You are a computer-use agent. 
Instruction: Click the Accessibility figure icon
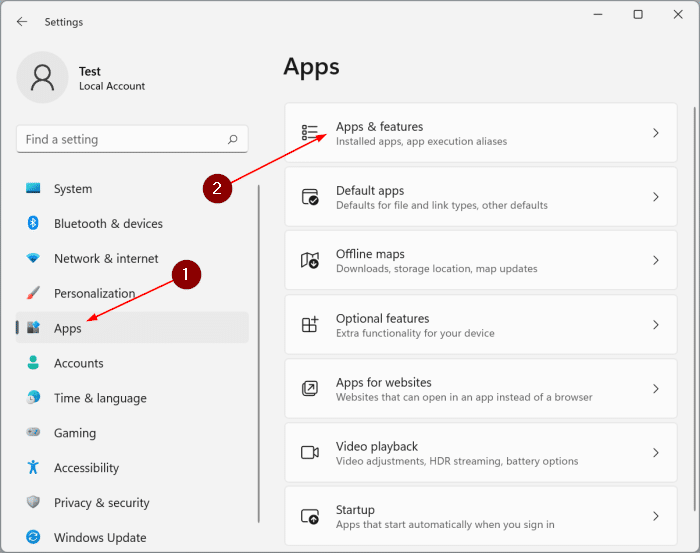(x=33, y=467)
